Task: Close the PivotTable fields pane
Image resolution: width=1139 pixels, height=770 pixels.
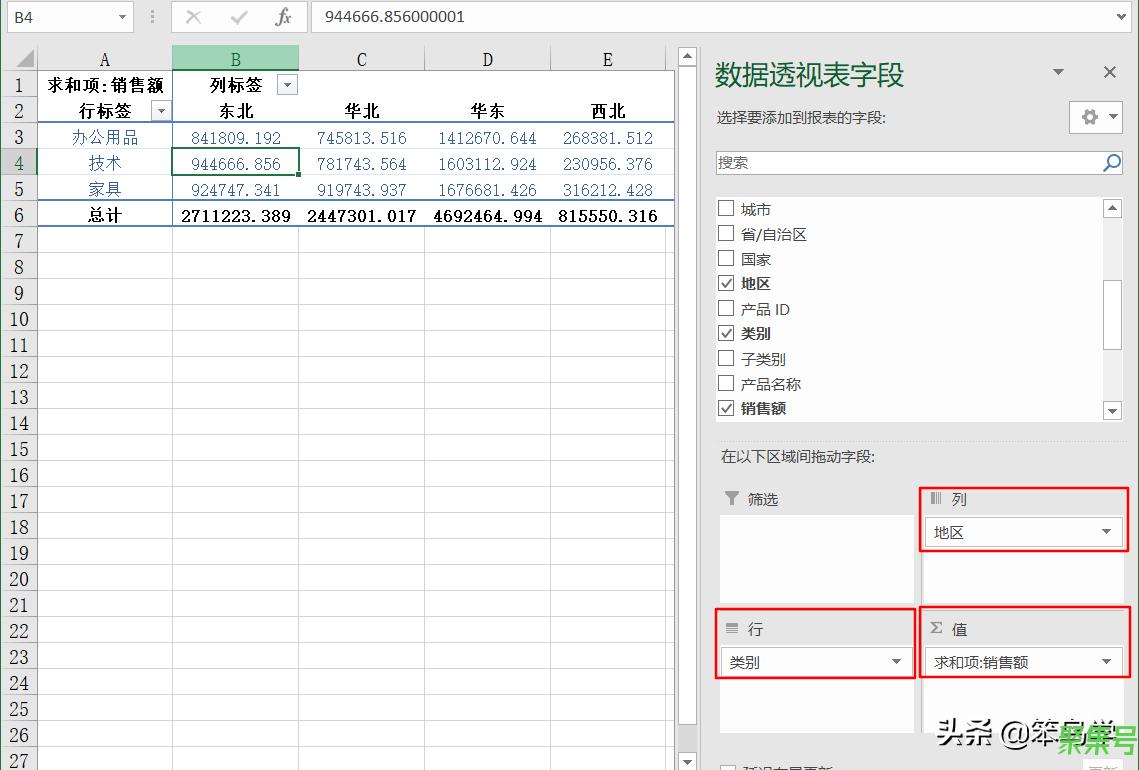Action: (x=1109, y=72)
